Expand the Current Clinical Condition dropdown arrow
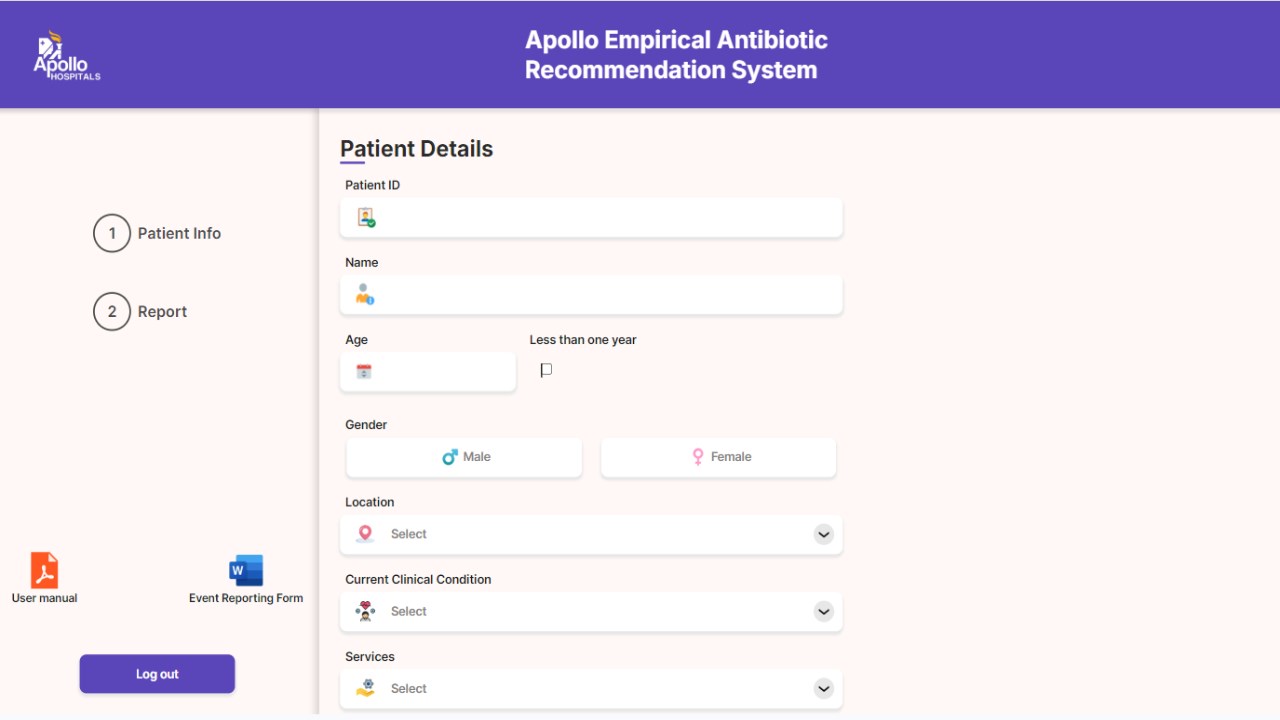The width and height of the screenshot is (1280, 720). [x=823, y=611]
